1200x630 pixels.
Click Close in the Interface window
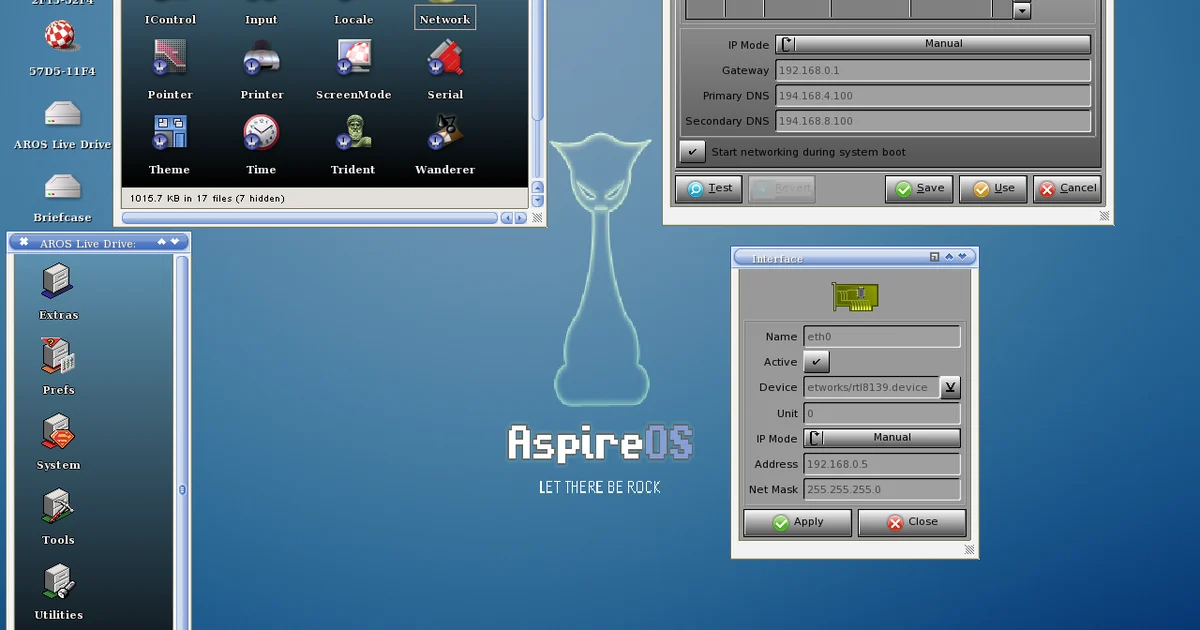(912, 522)
